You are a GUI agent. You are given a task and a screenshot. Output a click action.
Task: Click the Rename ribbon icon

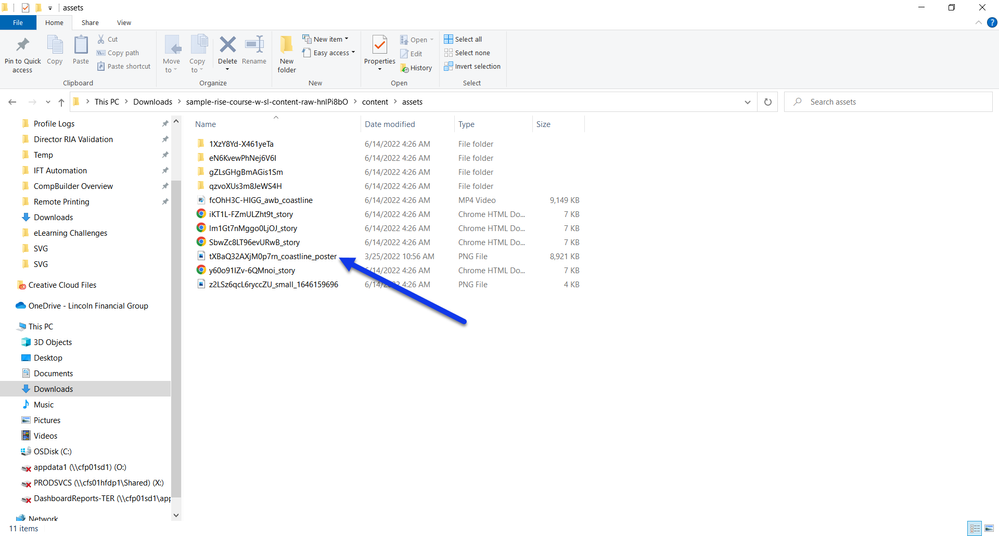coord(254,50)
